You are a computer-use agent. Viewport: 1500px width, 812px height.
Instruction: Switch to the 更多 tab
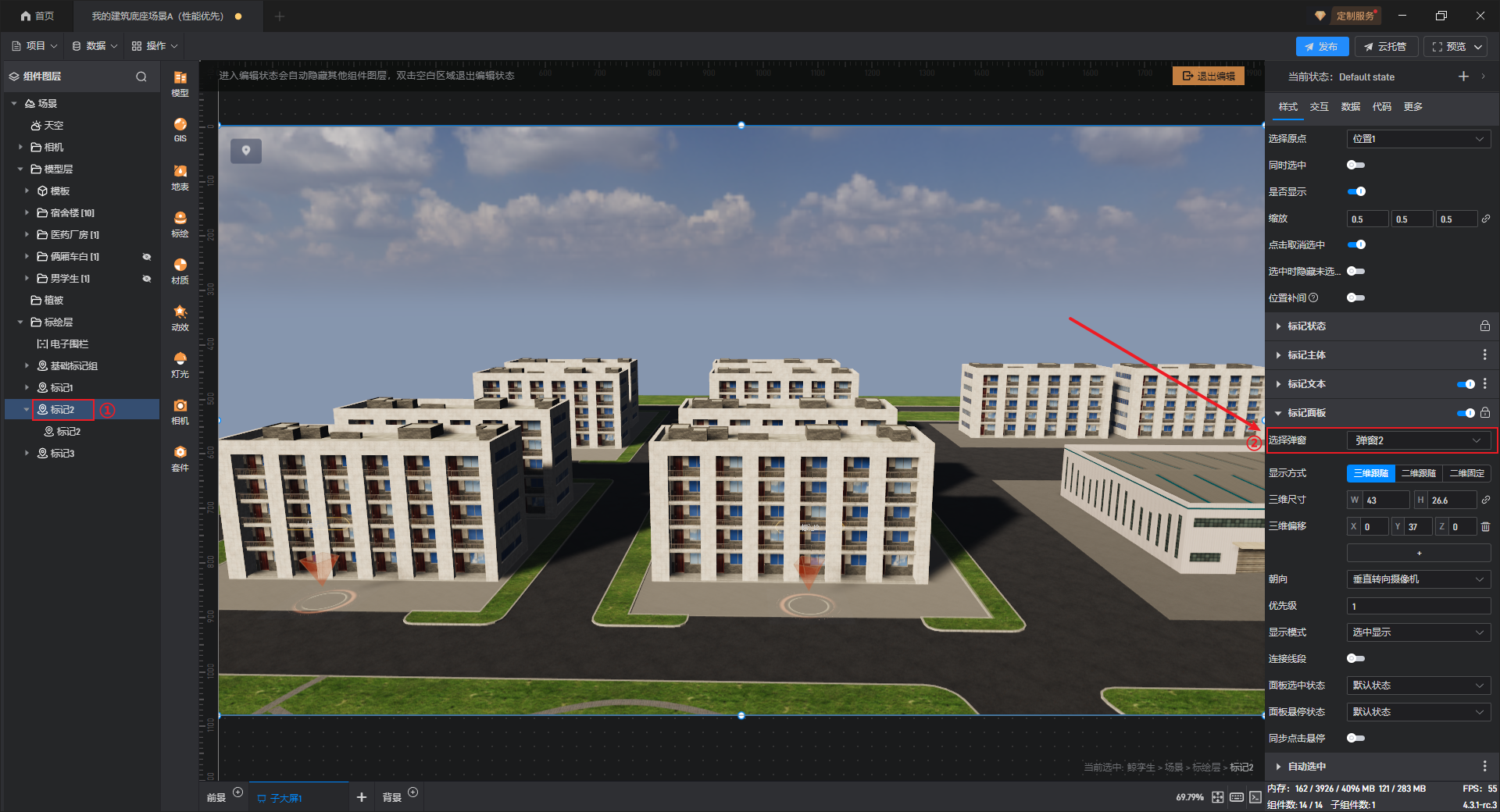[1413, 107]
